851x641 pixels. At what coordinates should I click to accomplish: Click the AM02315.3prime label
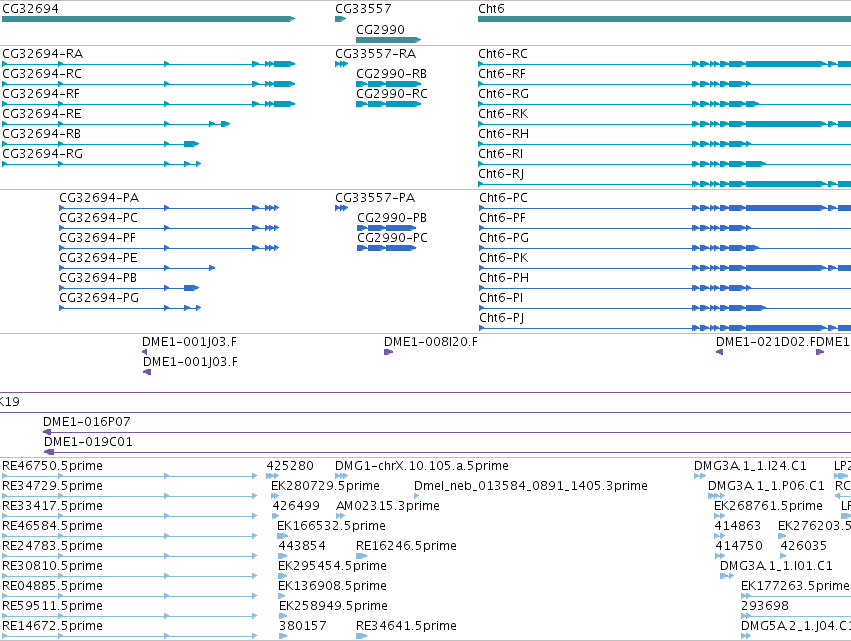coord(388,506)
